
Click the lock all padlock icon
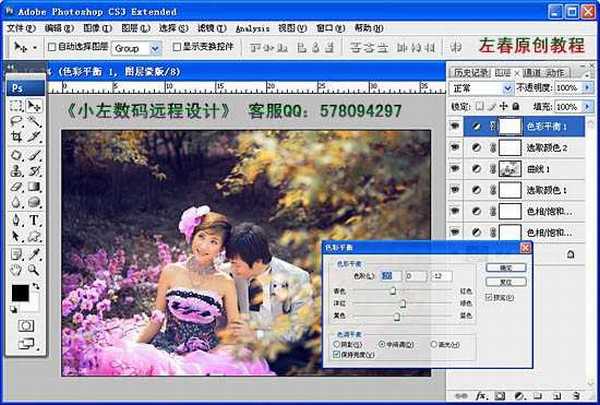[x=516, y=106]
